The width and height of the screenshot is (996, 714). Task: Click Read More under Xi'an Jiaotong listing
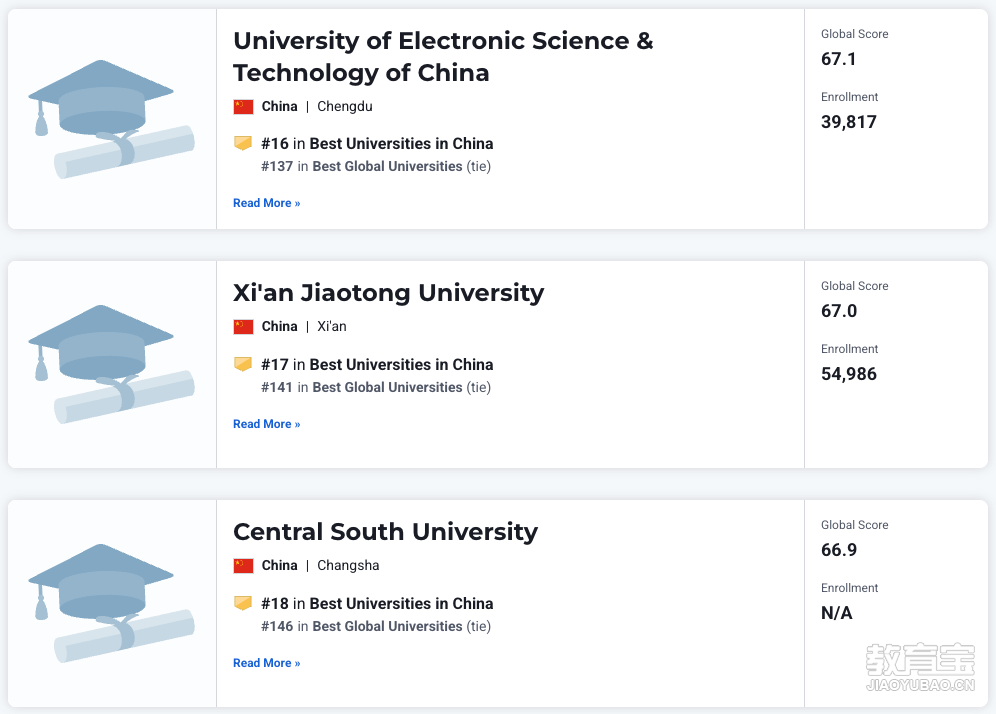click(x=267, y=424)
